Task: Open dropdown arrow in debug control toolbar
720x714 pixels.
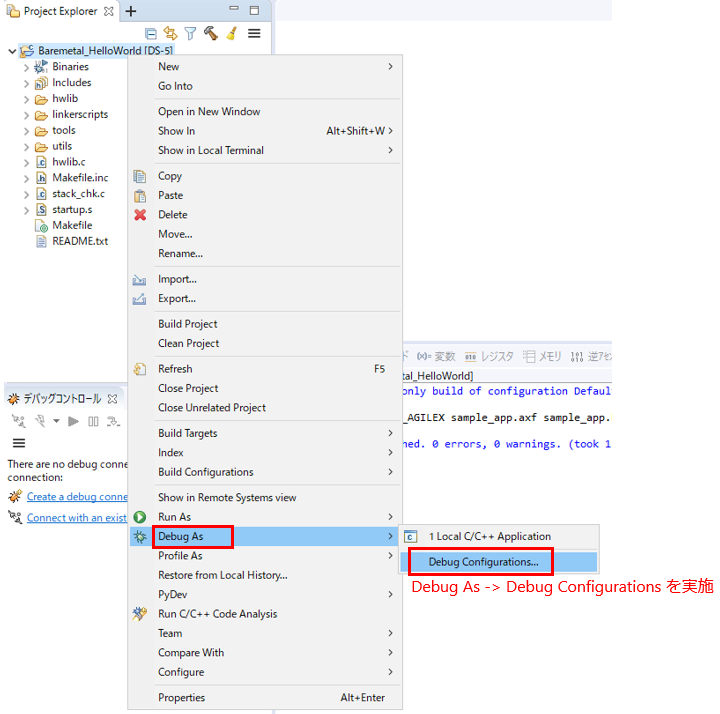Action: pyautogui.click(x=56, y=421)
